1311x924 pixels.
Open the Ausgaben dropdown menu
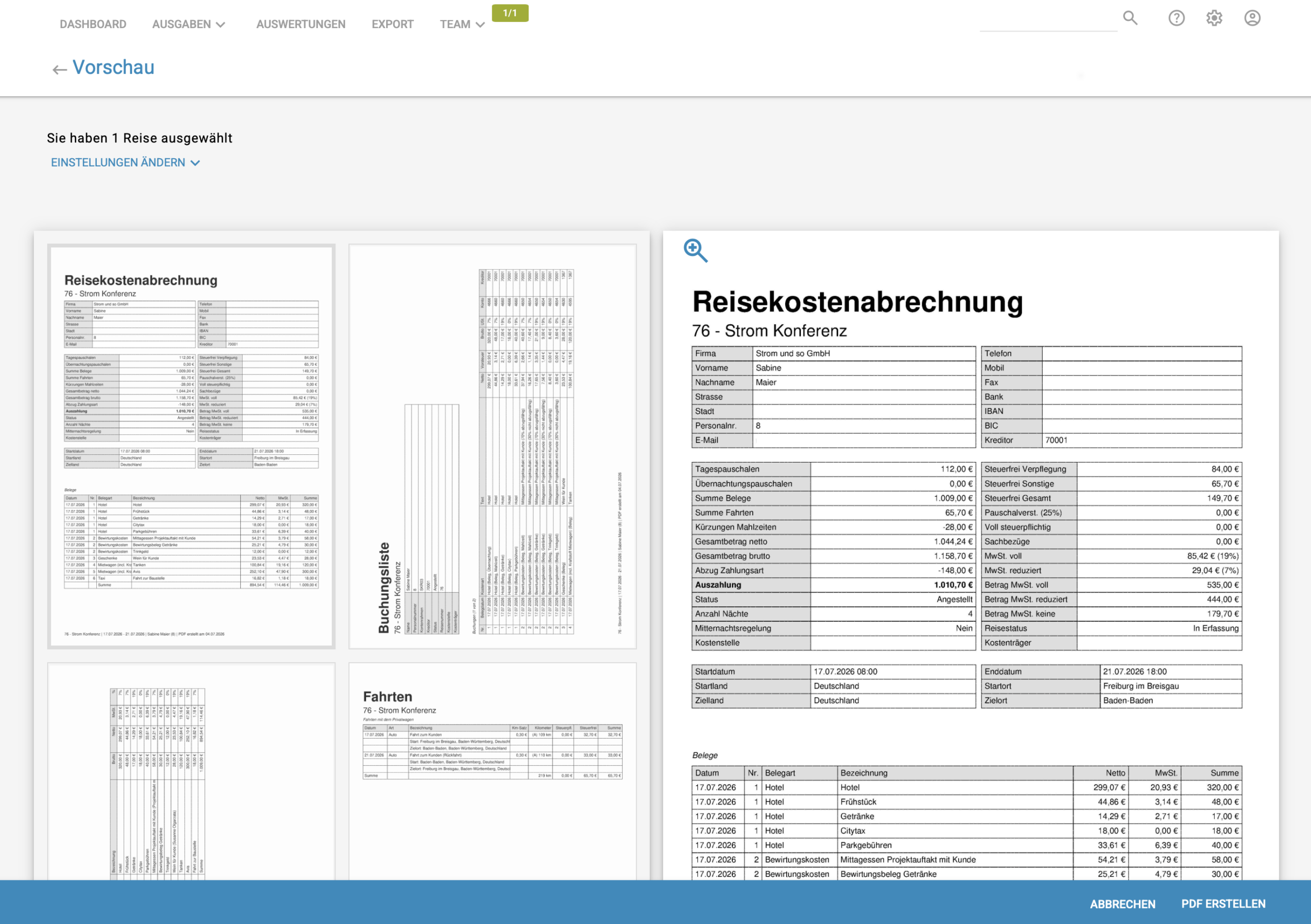click(188, 24)
